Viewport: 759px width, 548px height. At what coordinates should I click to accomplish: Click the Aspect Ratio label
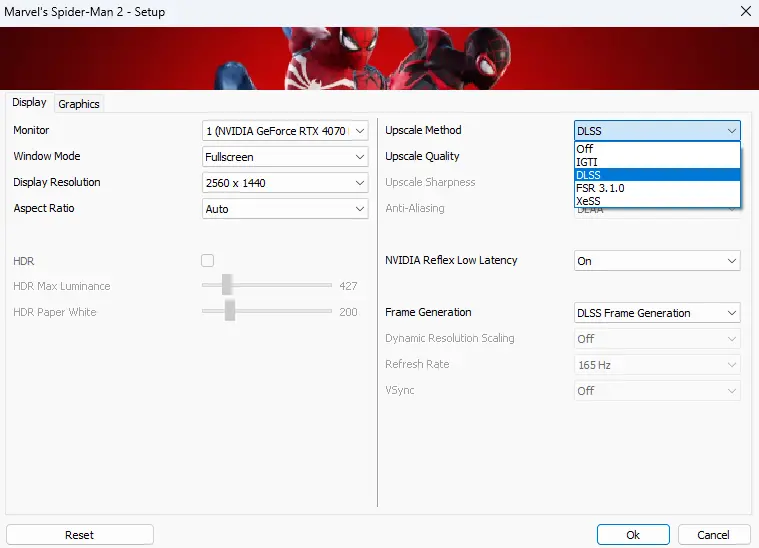click(44, 208)
